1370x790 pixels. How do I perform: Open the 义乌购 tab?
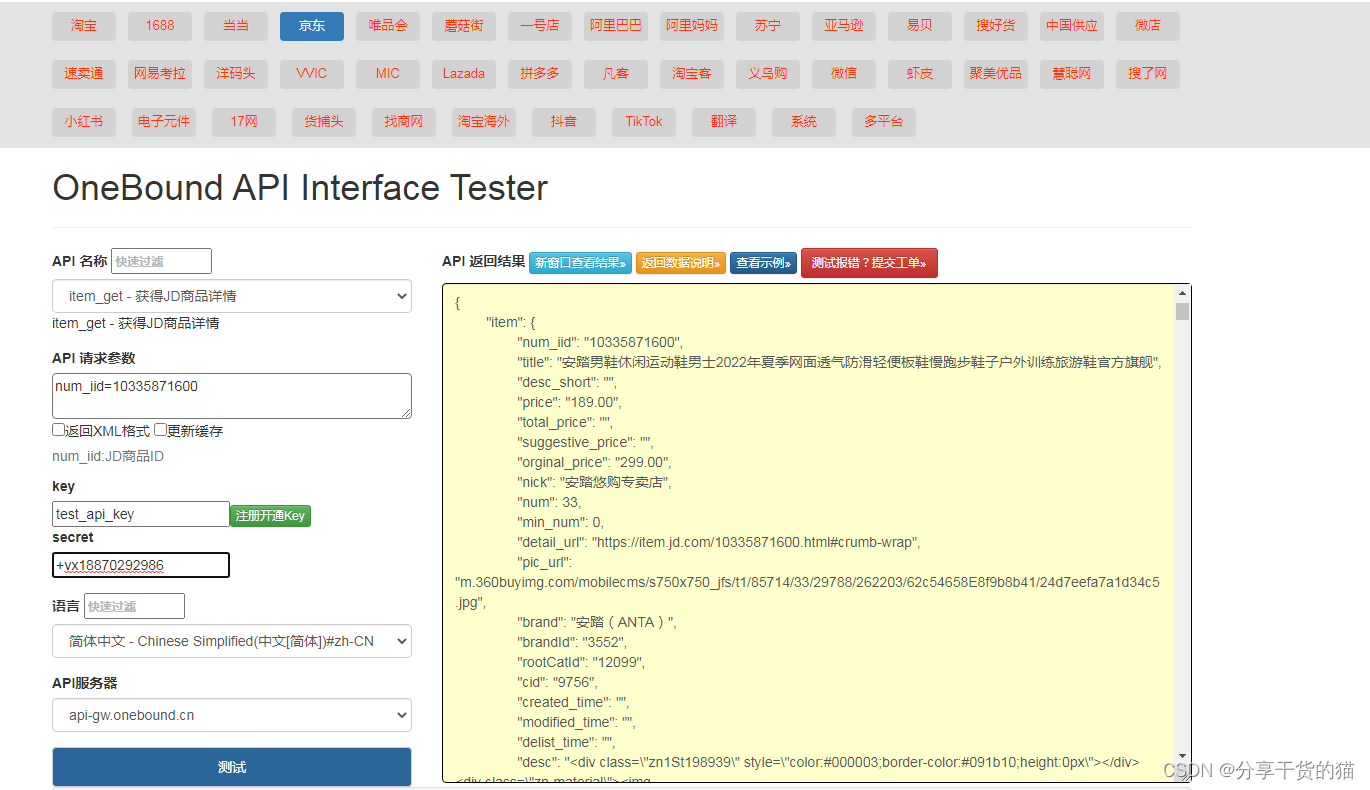(768, 74)
